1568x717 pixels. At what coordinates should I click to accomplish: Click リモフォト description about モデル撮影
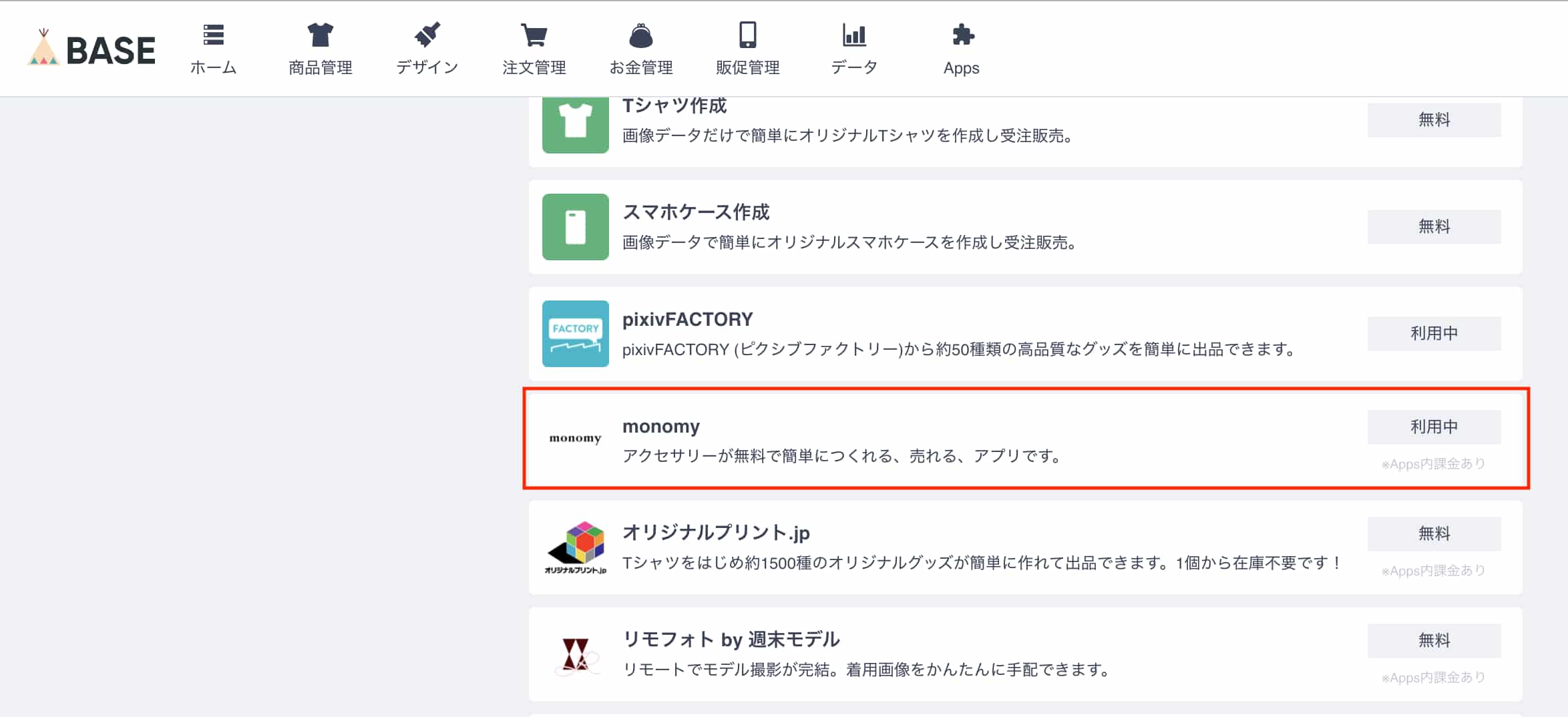pos(867,670)
